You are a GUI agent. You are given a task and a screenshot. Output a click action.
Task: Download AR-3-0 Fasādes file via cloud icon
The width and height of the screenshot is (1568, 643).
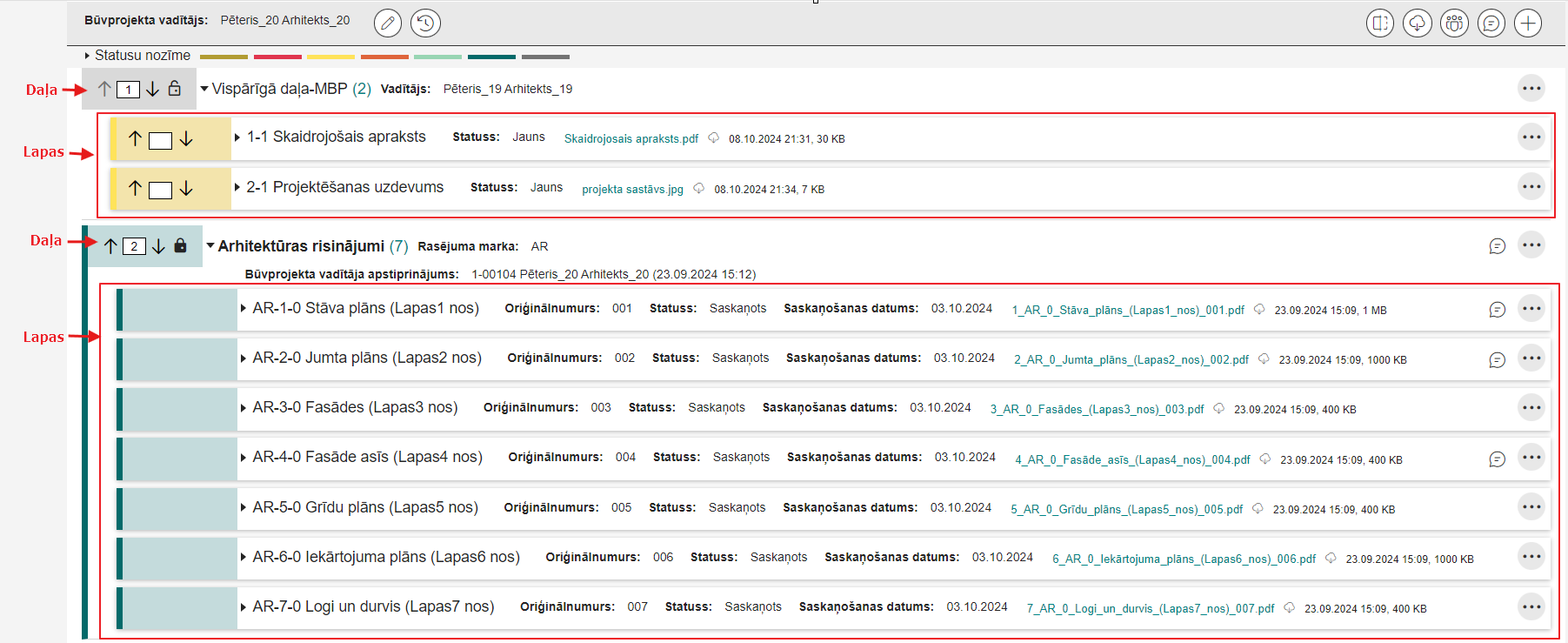point(1219,408)
